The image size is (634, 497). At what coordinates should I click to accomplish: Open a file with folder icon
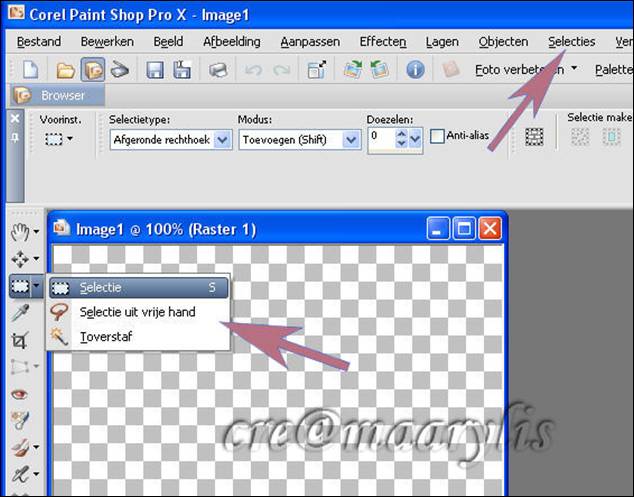[x=65, y=70]
